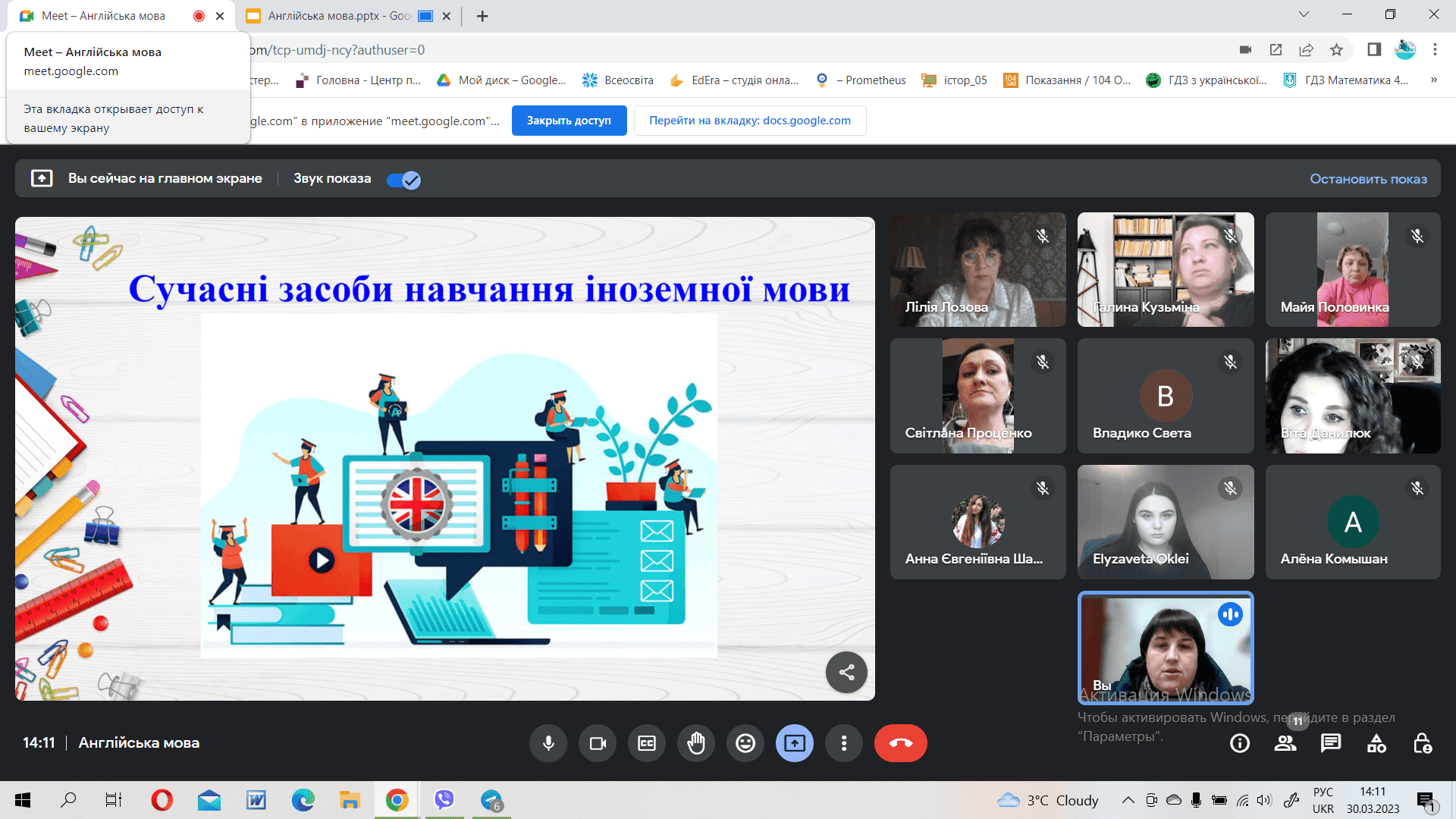Mute microphone in Meet control bar
1456x819 pixels.
click(548, 743)
